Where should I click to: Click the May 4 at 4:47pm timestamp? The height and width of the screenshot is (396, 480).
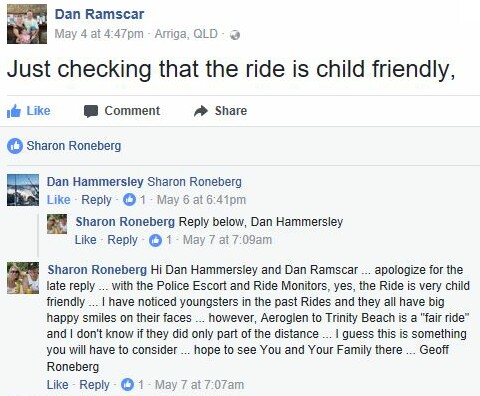point(99,34)
